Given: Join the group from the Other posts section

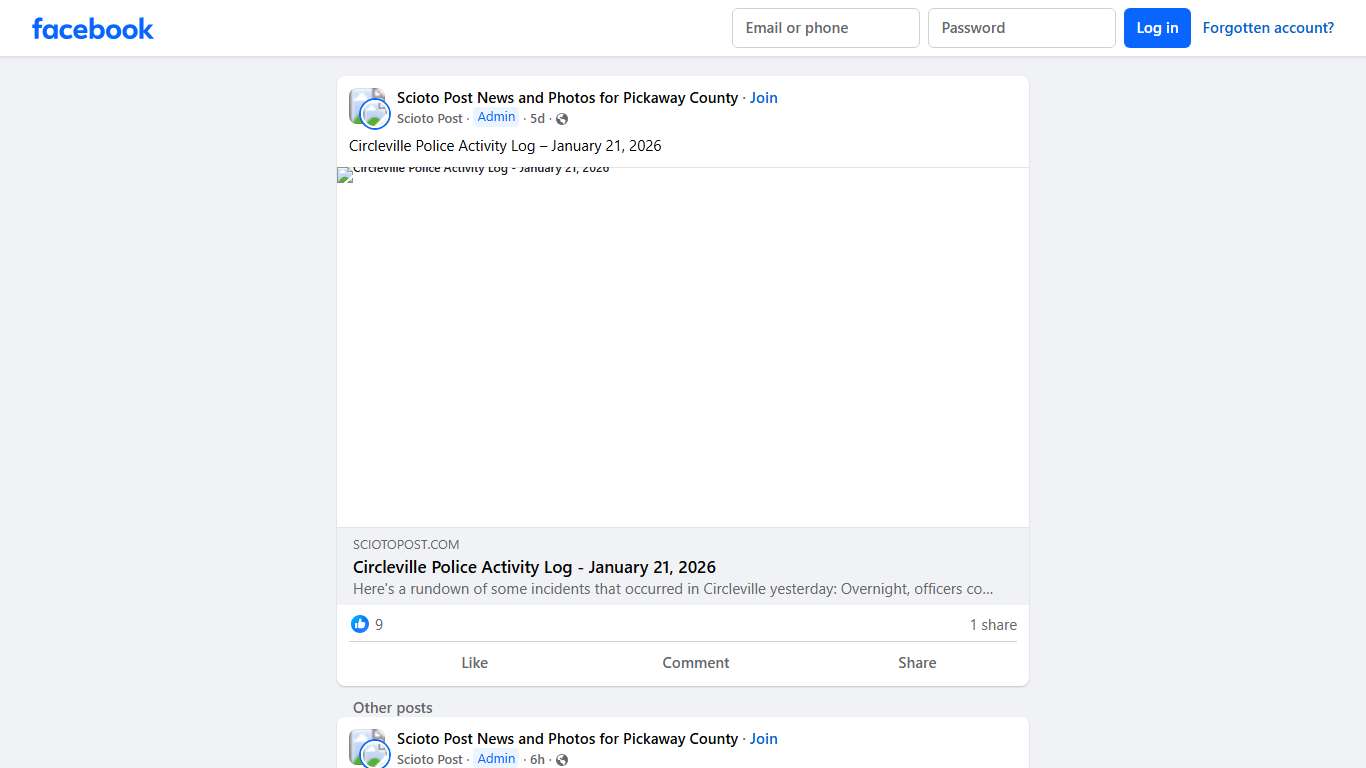Looking at the screenshot, I should point(763,738).
